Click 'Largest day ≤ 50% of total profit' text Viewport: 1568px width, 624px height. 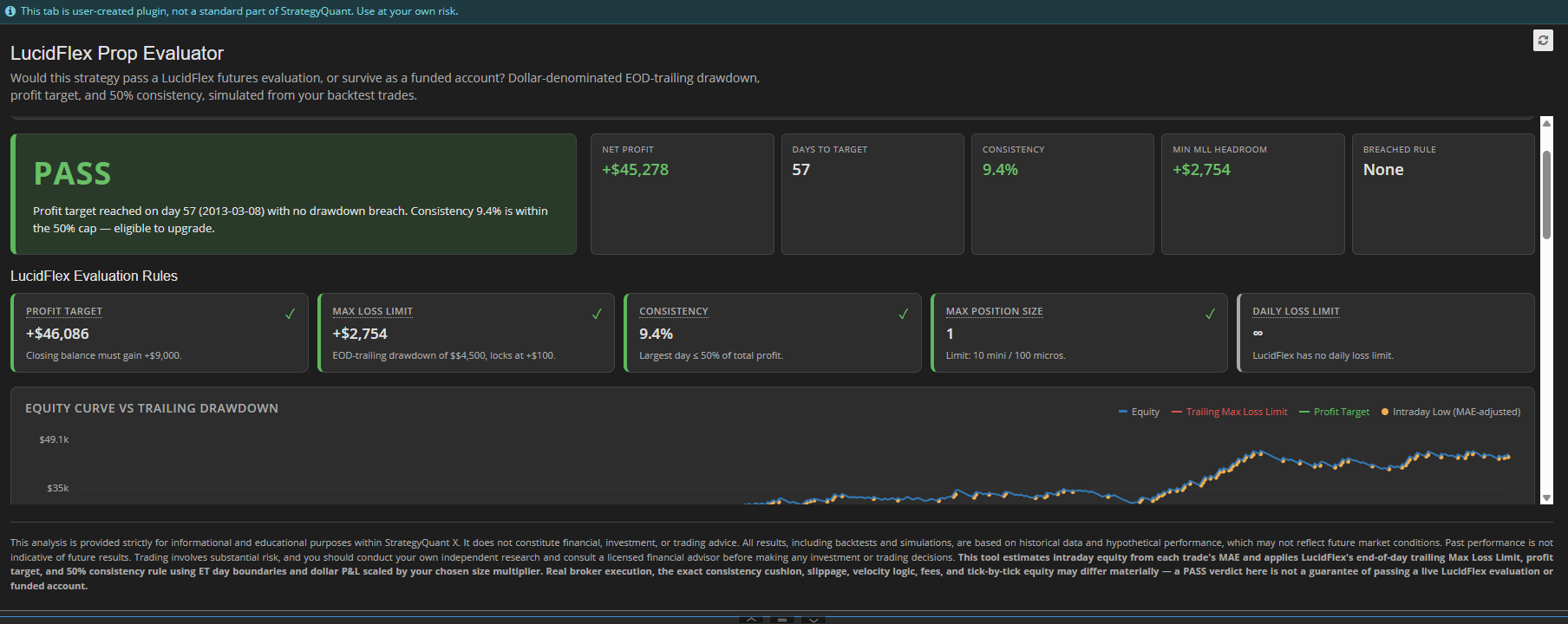click(x=711, y=355)
